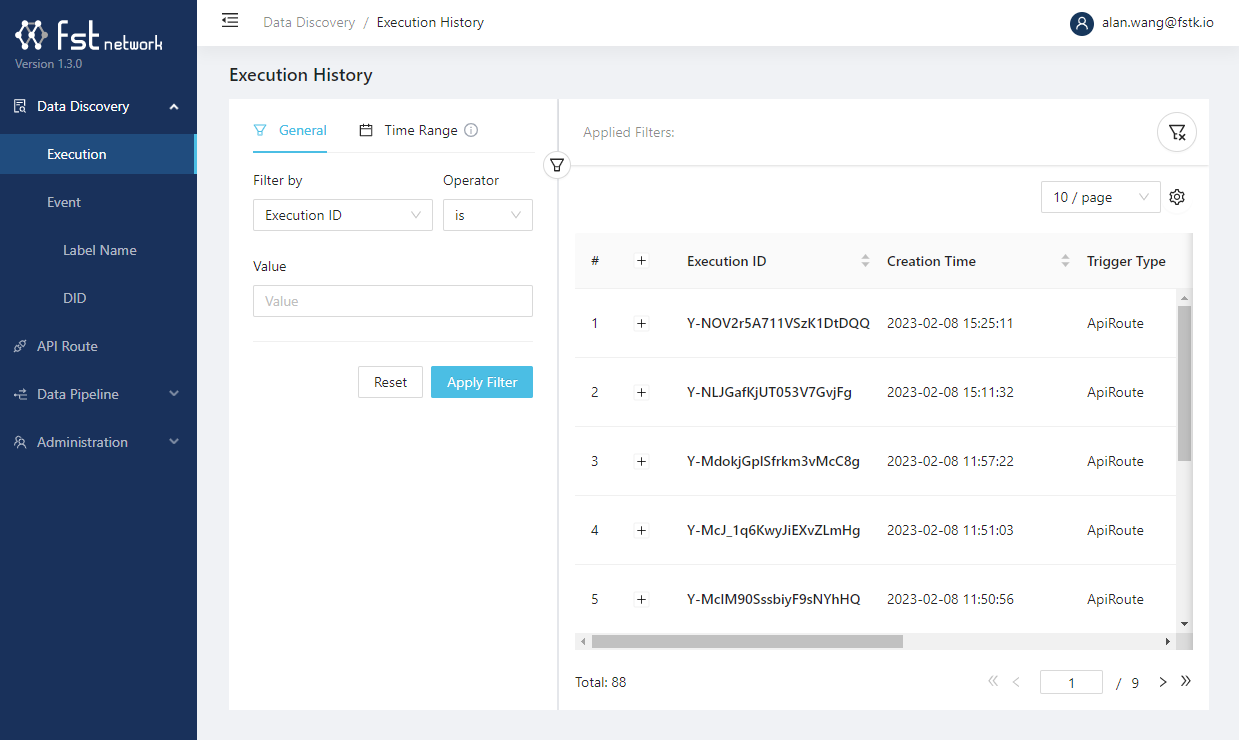Click the Apply Filter button
The width and height of the screenshot is (1239, 740).
coord(481,382)
